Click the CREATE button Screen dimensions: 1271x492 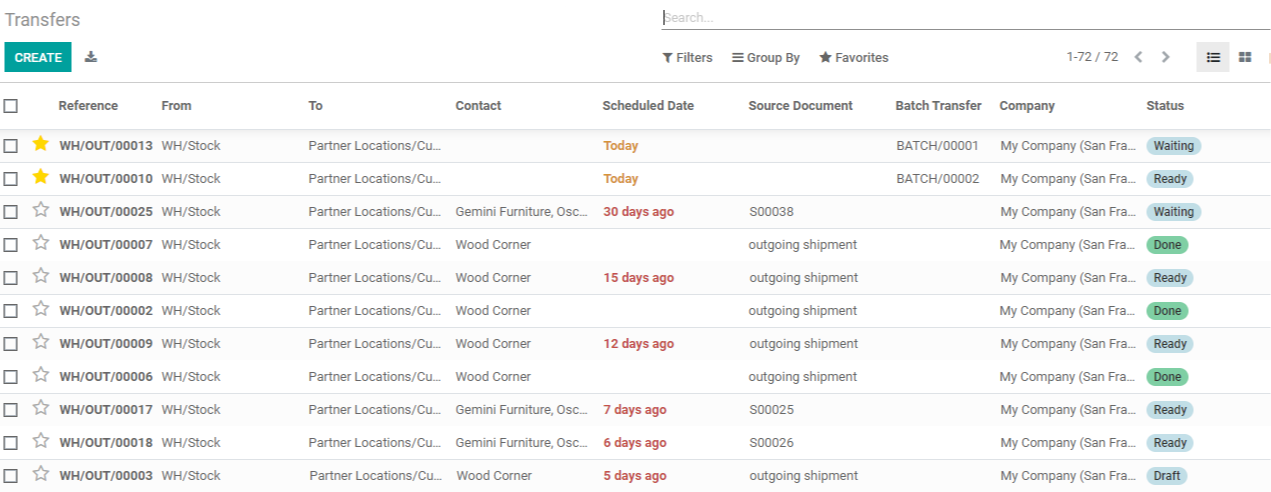click(x=38, y=58)
